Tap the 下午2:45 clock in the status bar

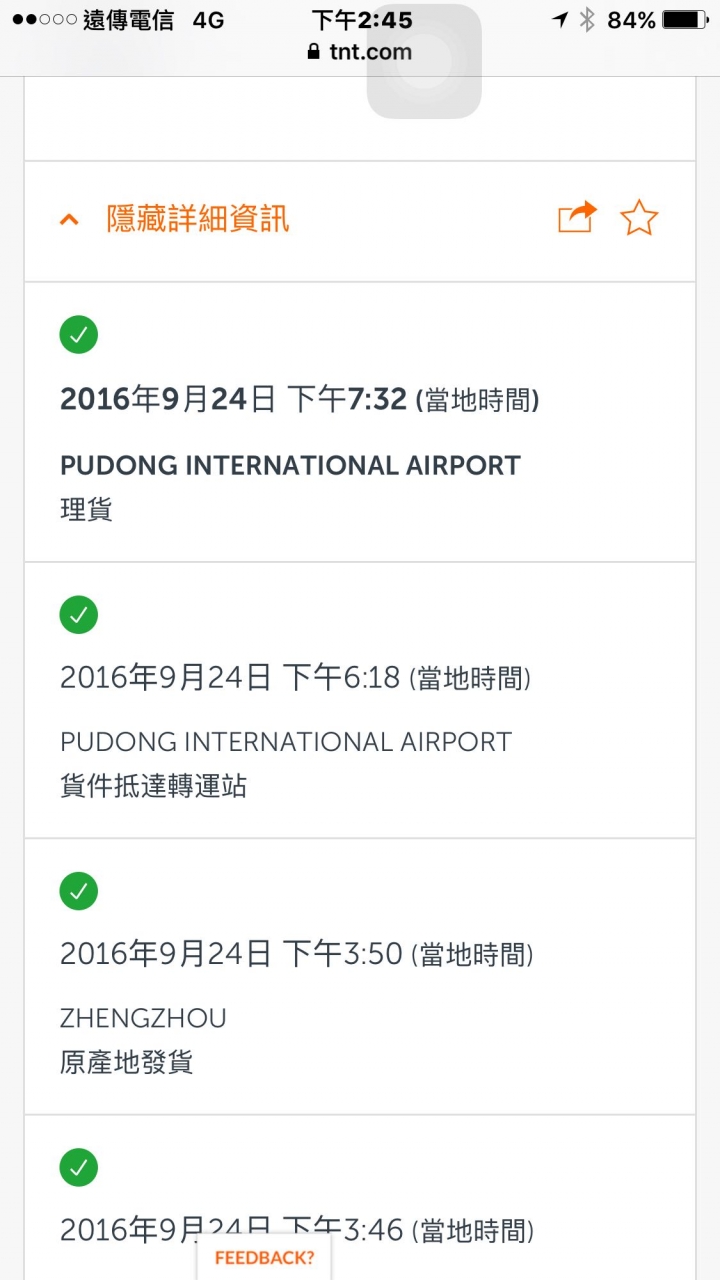pos(361,19)
